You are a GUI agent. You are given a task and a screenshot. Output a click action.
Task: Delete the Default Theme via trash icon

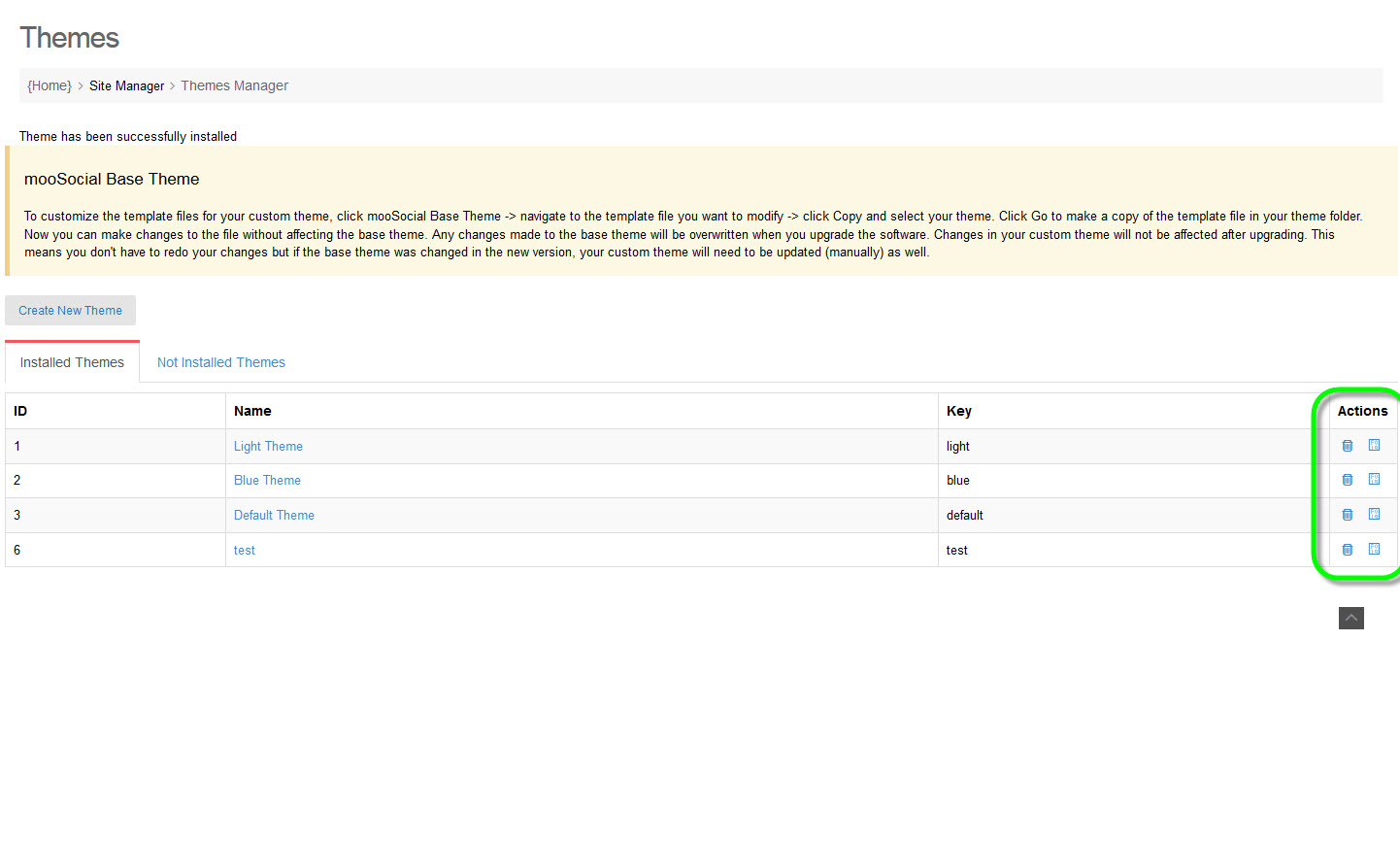(x=1348, y=515)
